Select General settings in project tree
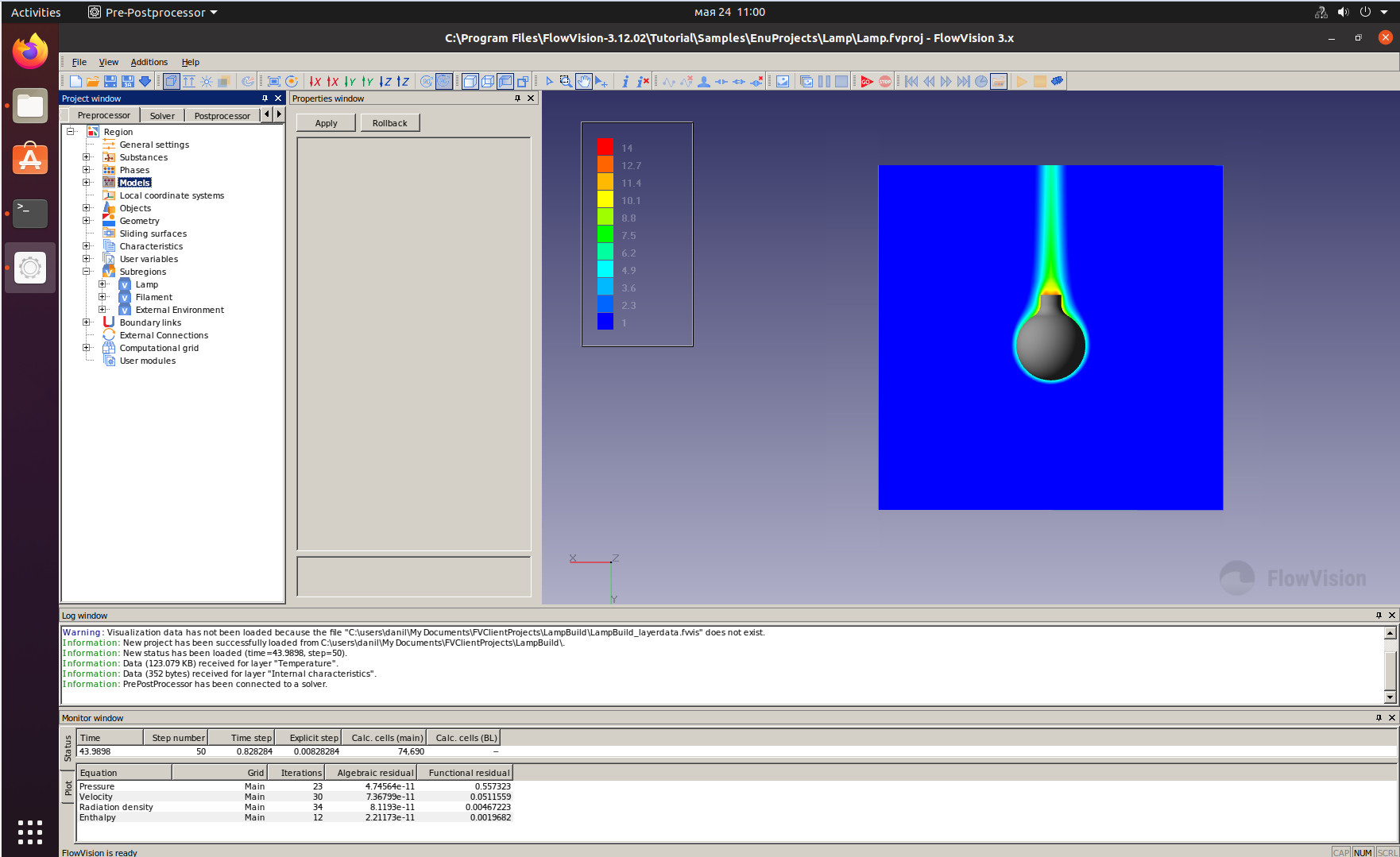Image resolution: width=1400 pixels, height=857 pixels. tap(154, 145)
